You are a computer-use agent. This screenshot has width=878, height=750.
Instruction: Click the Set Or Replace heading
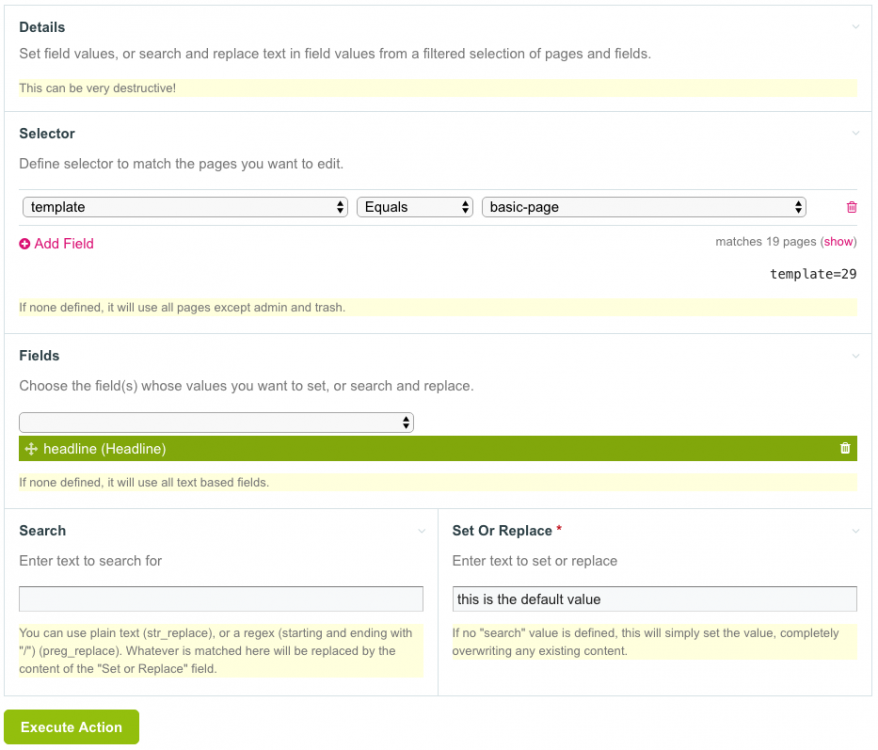pyautogui.click(x=503, y=531)
